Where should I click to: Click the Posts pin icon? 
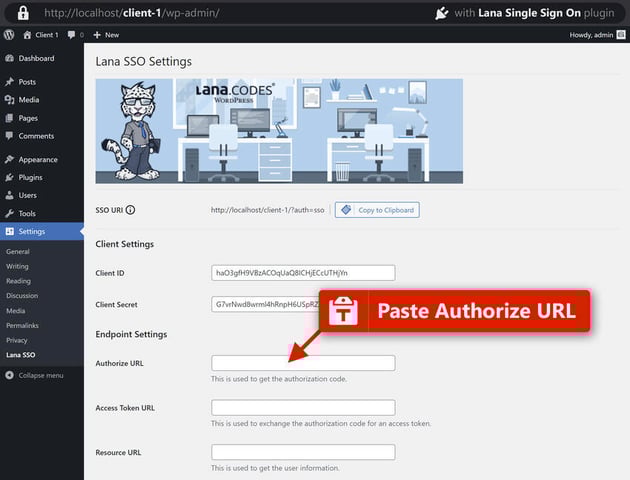(x=10, y=82)
